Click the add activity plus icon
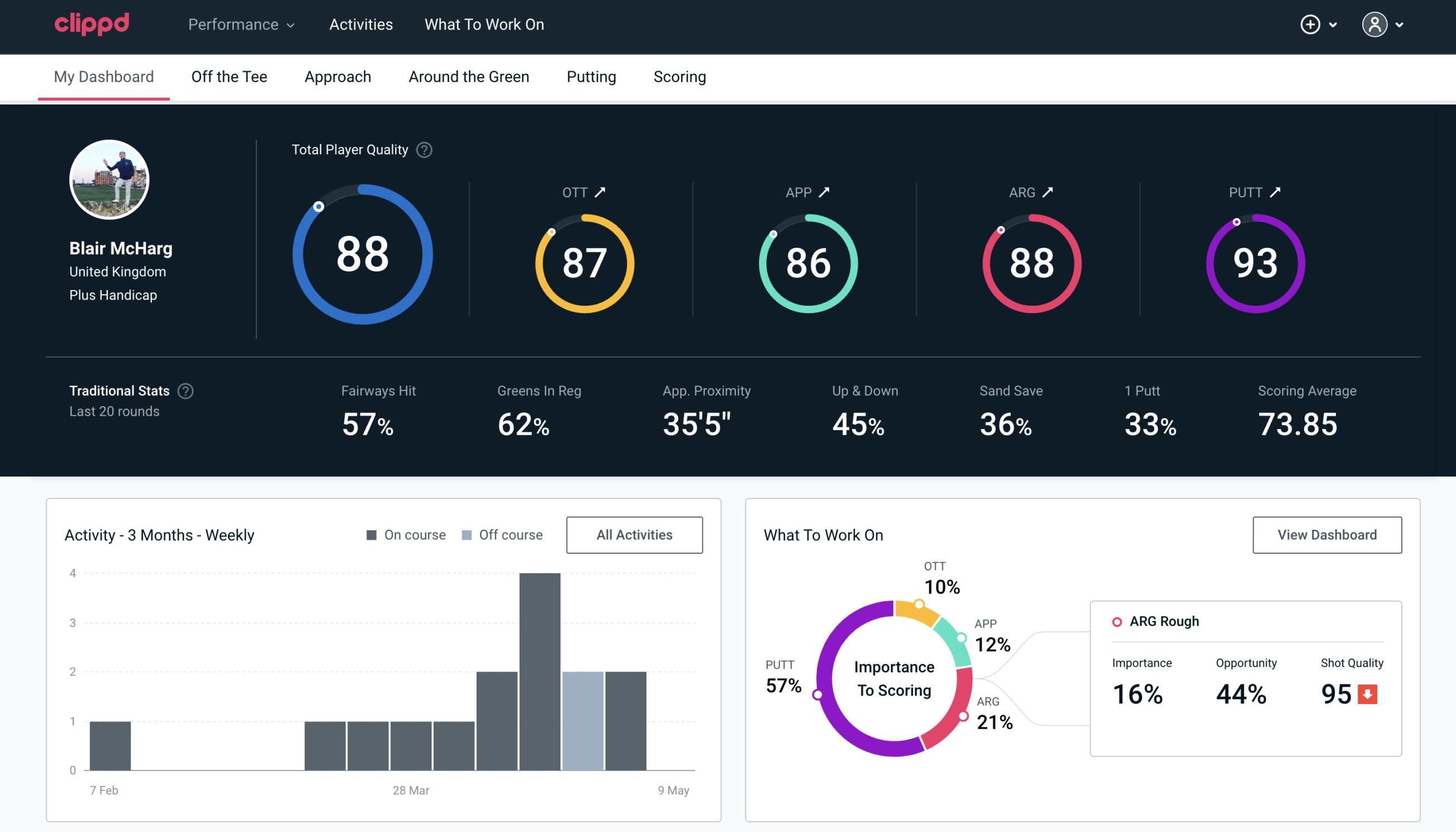 (x=1312, y=24)
